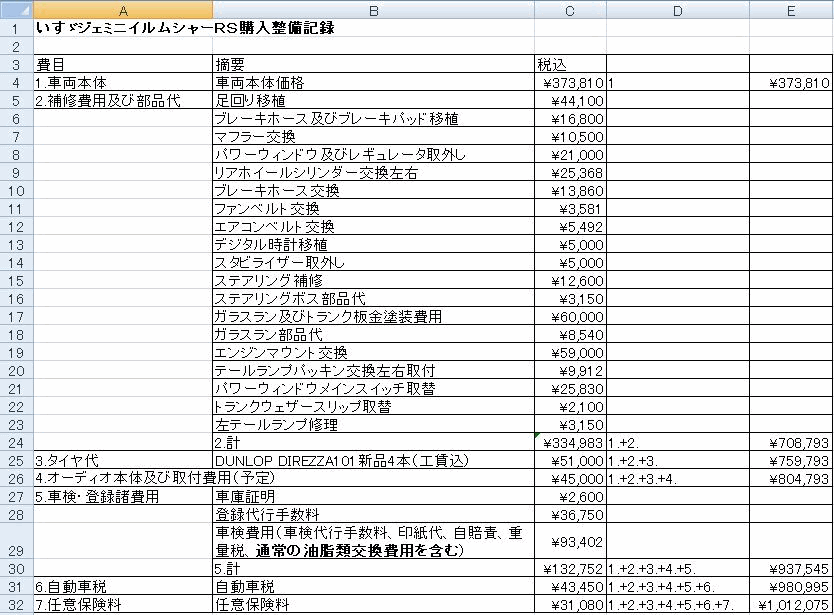The image size is (834, 615).
Task: Select the ¥937,545 cell
Action: point(791,569)
